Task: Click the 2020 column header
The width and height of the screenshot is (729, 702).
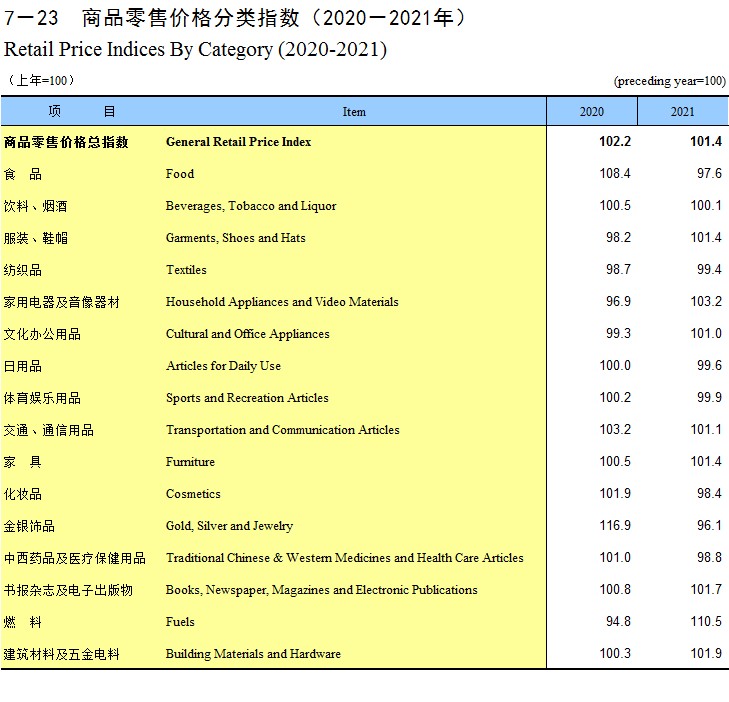Action: click(x=591, y=112)
